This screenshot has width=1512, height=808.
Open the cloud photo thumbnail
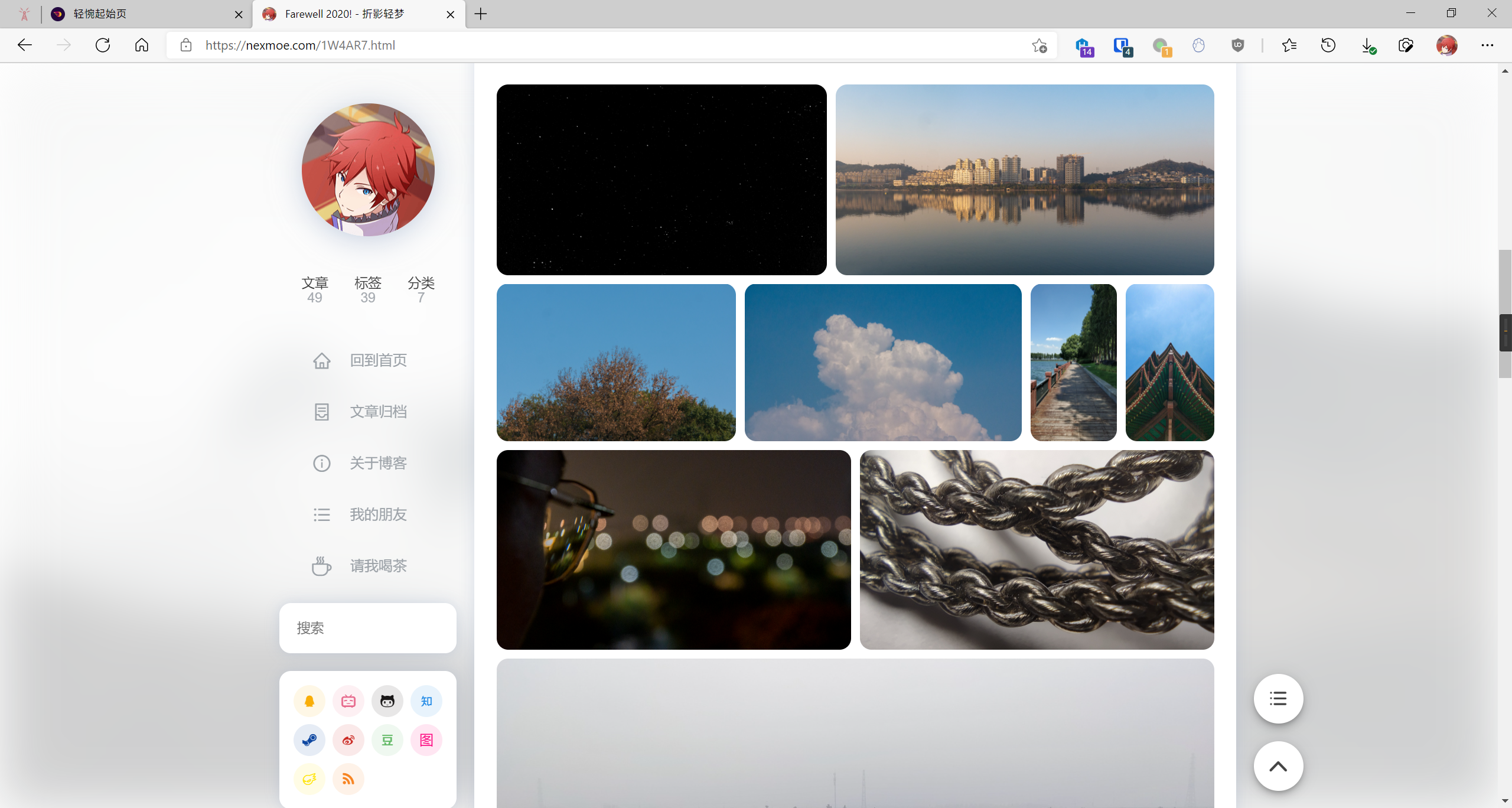[883, 363]
